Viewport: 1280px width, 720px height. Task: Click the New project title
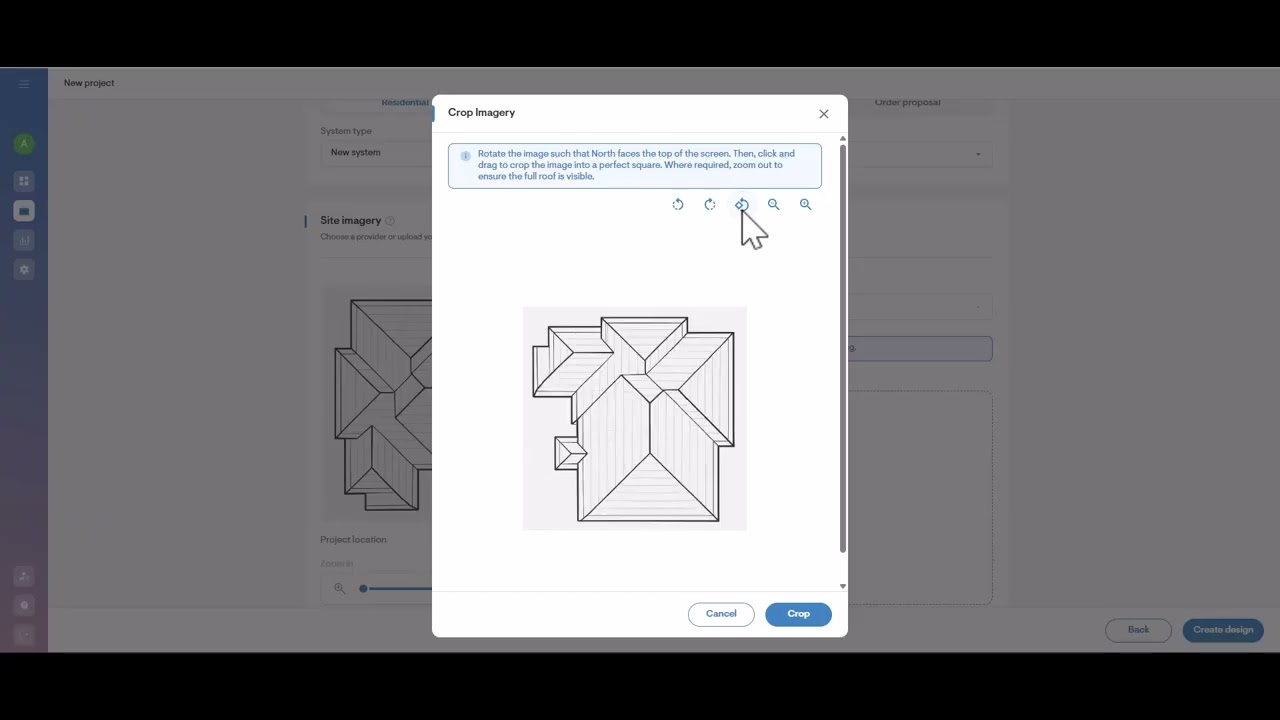click(x=89, y=83)
